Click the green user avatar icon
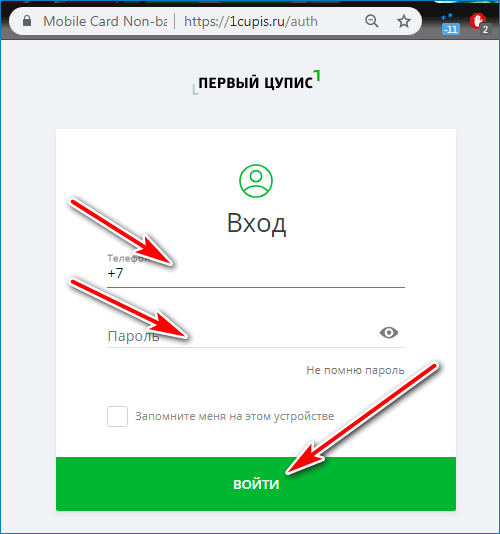This screenshot has height=534, width=500. 256,181
